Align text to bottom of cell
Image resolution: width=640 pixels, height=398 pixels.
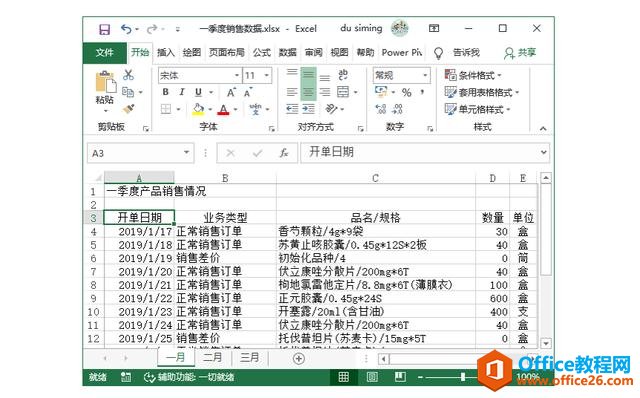point(325,78)
